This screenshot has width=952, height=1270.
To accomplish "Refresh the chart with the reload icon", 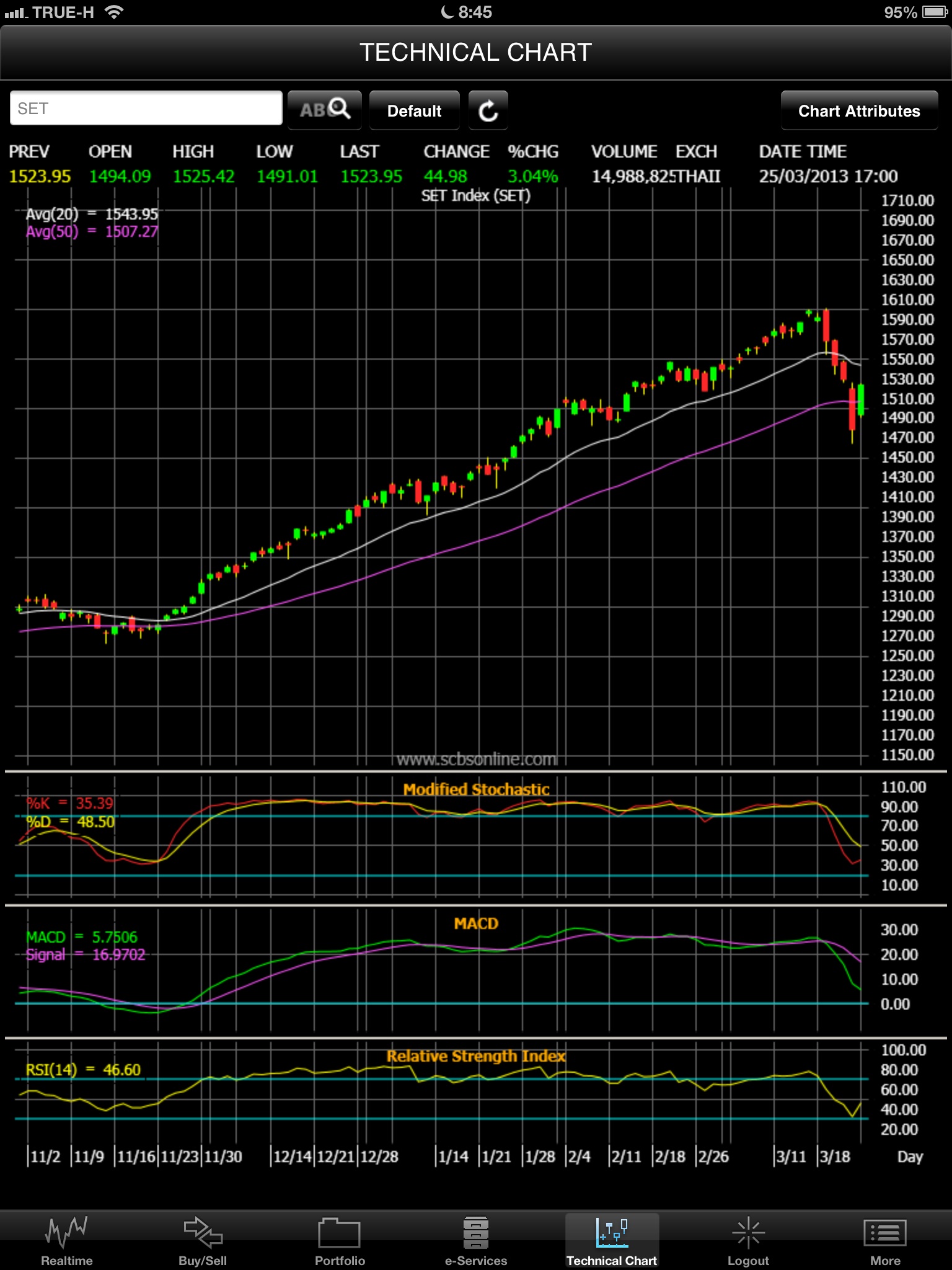I will pyautogui.click(x=488, y=110).
